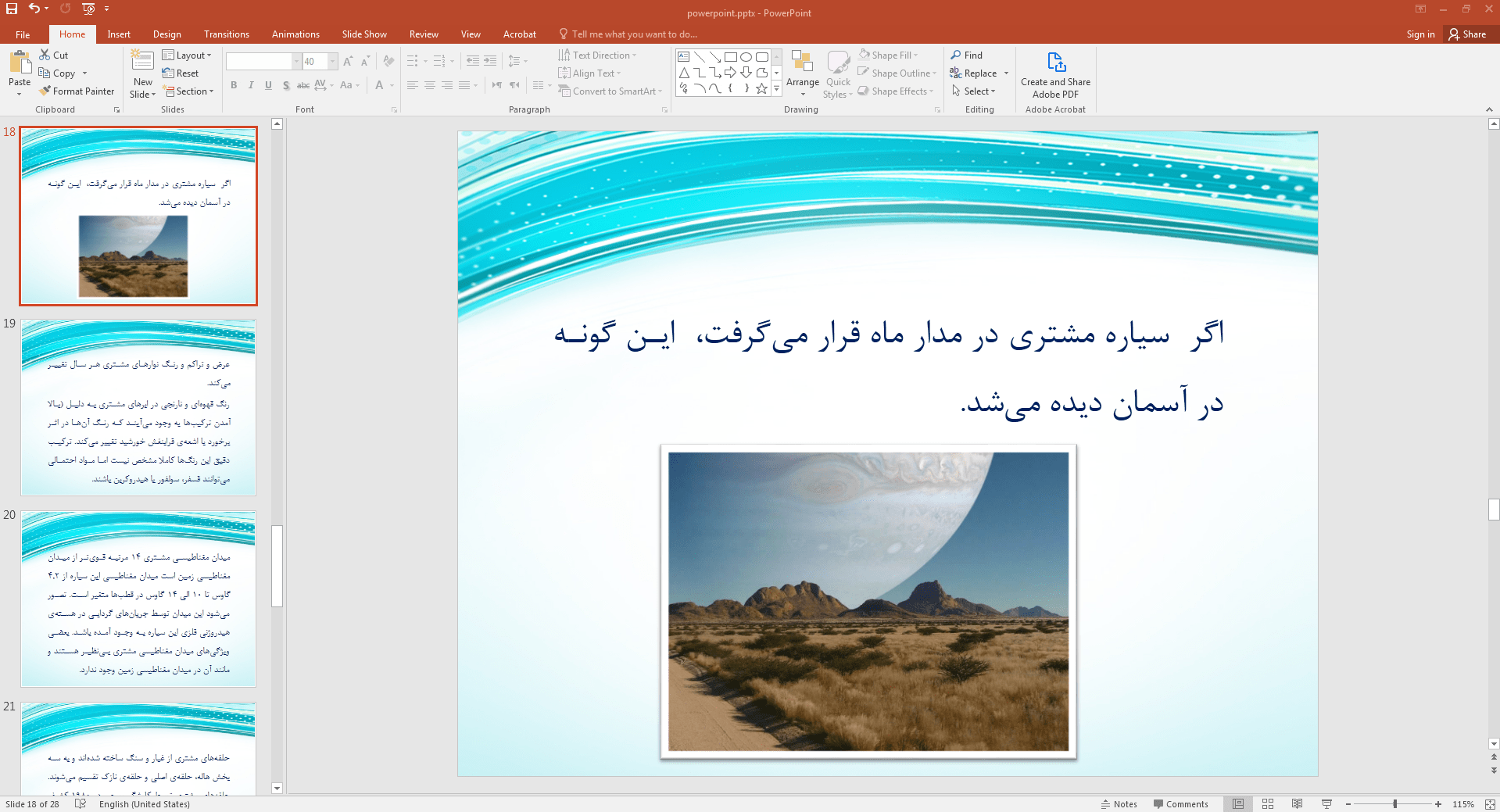The image size is (1500, 812).
Task: Start Slide Show from status bar icon
Action: (1326, 804)
